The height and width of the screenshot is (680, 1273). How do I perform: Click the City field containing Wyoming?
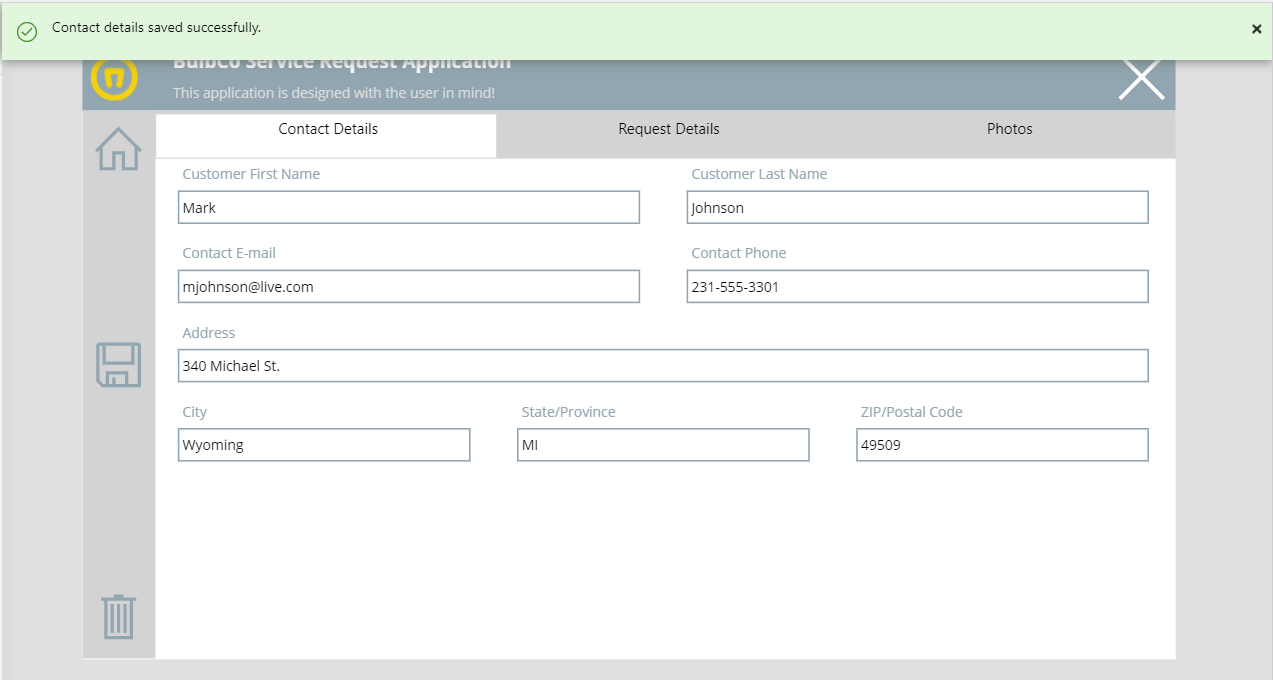coord(324,444)
